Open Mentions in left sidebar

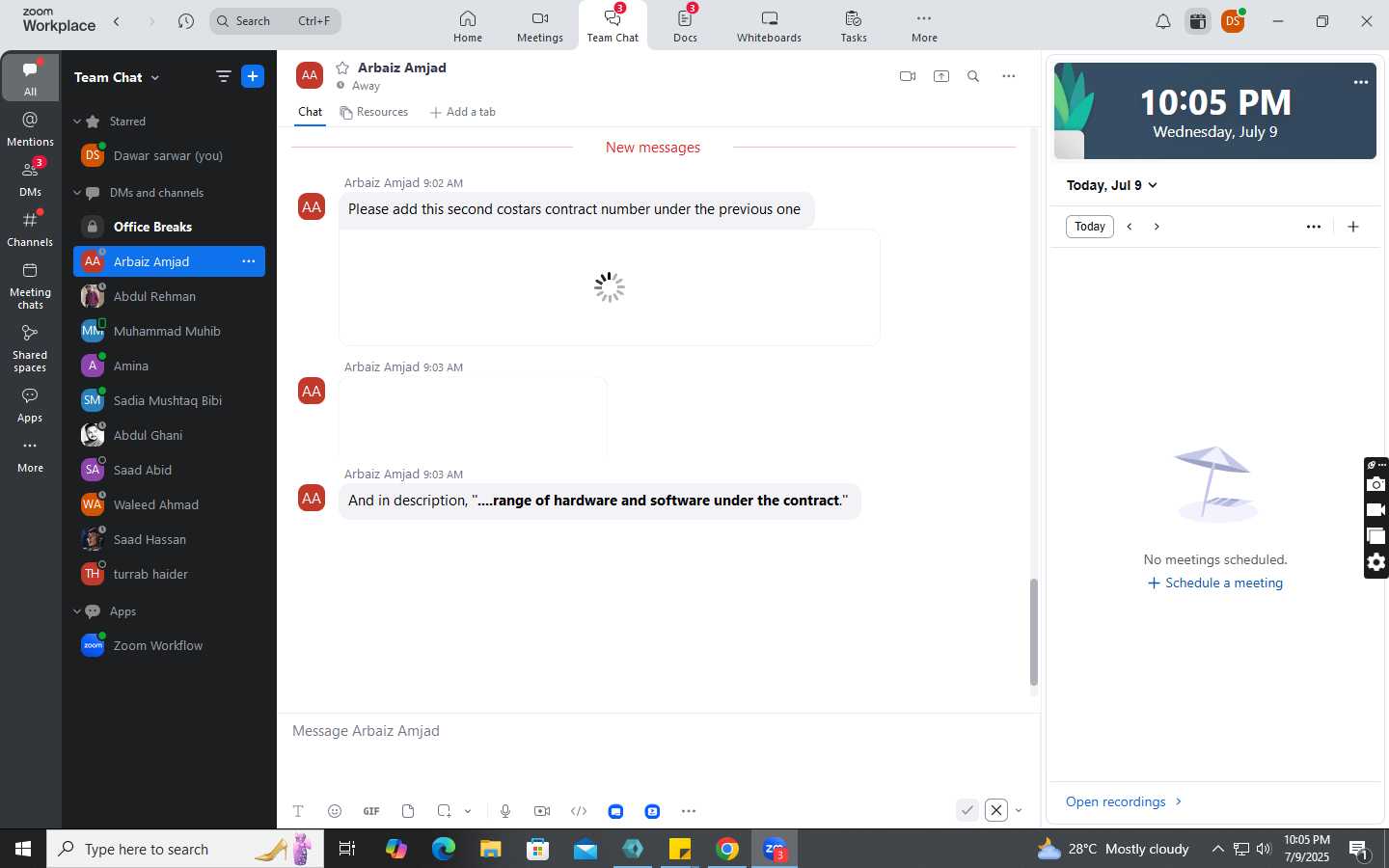pos(30,128)
